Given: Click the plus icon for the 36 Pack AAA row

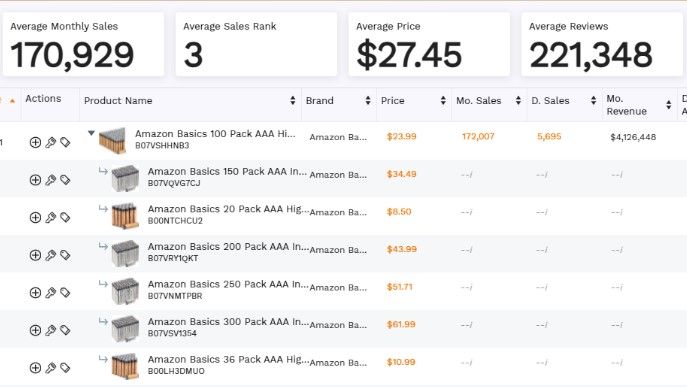Looking at the screenshot, I should click(x=35, y=368).
